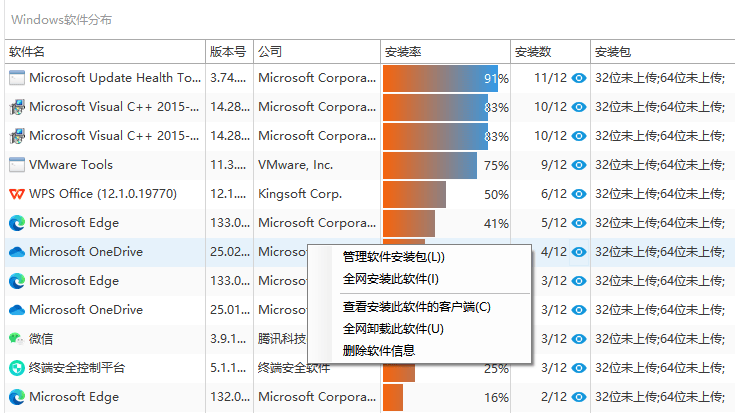Sort by the 软件名 column header

click(105, 52)
